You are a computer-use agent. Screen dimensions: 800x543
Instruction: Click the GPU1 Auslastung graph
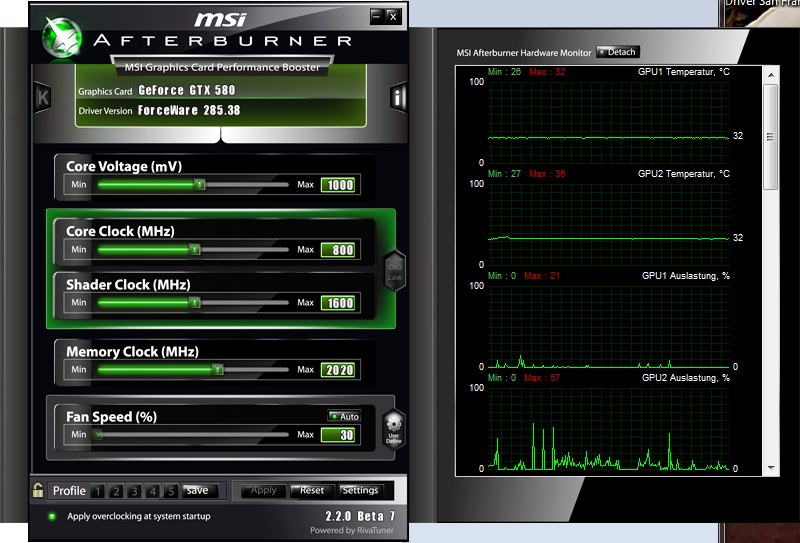tap(609, 327)
